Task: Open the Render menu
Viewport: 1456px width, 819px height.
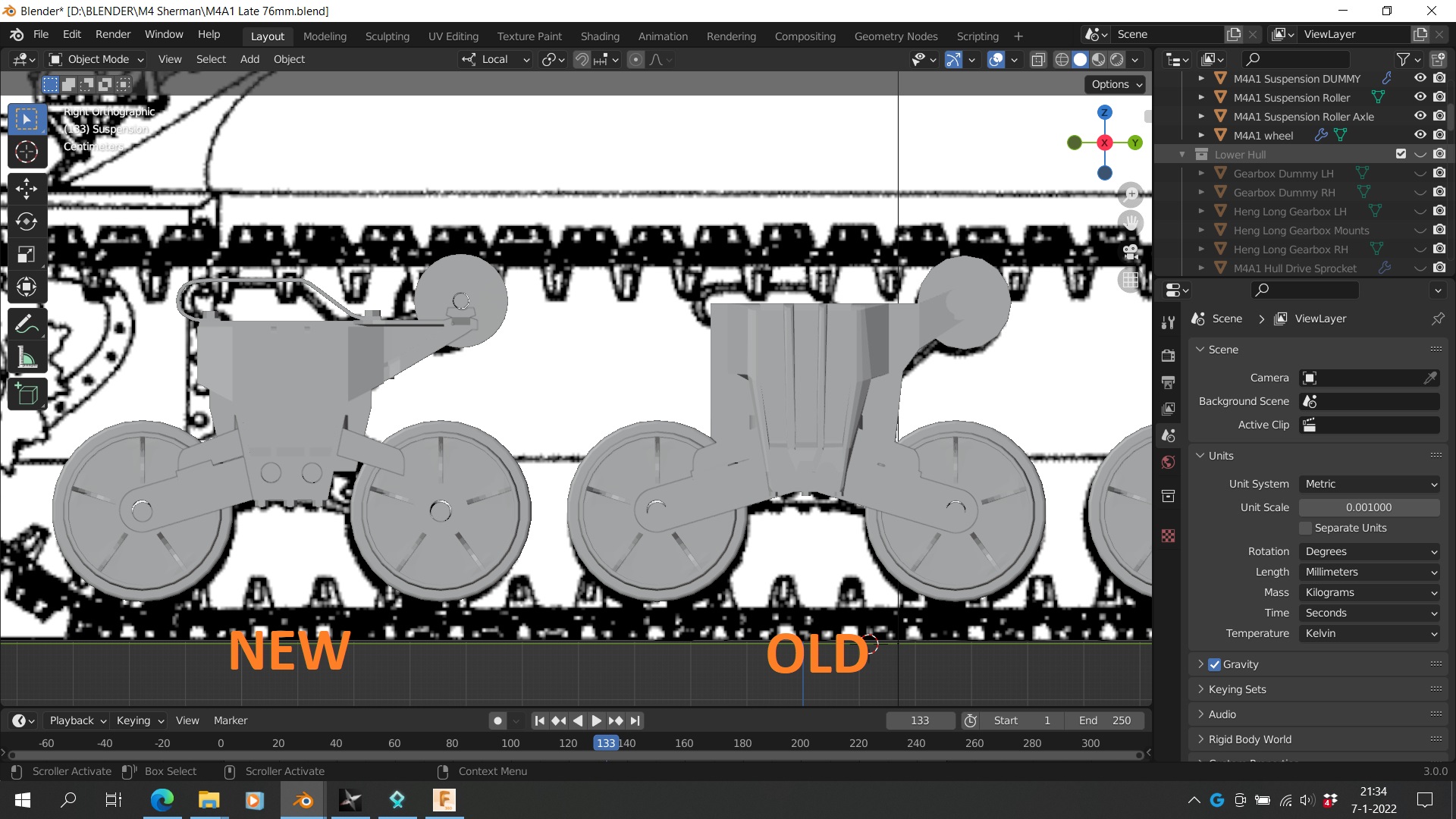Action: click(113, 34)
